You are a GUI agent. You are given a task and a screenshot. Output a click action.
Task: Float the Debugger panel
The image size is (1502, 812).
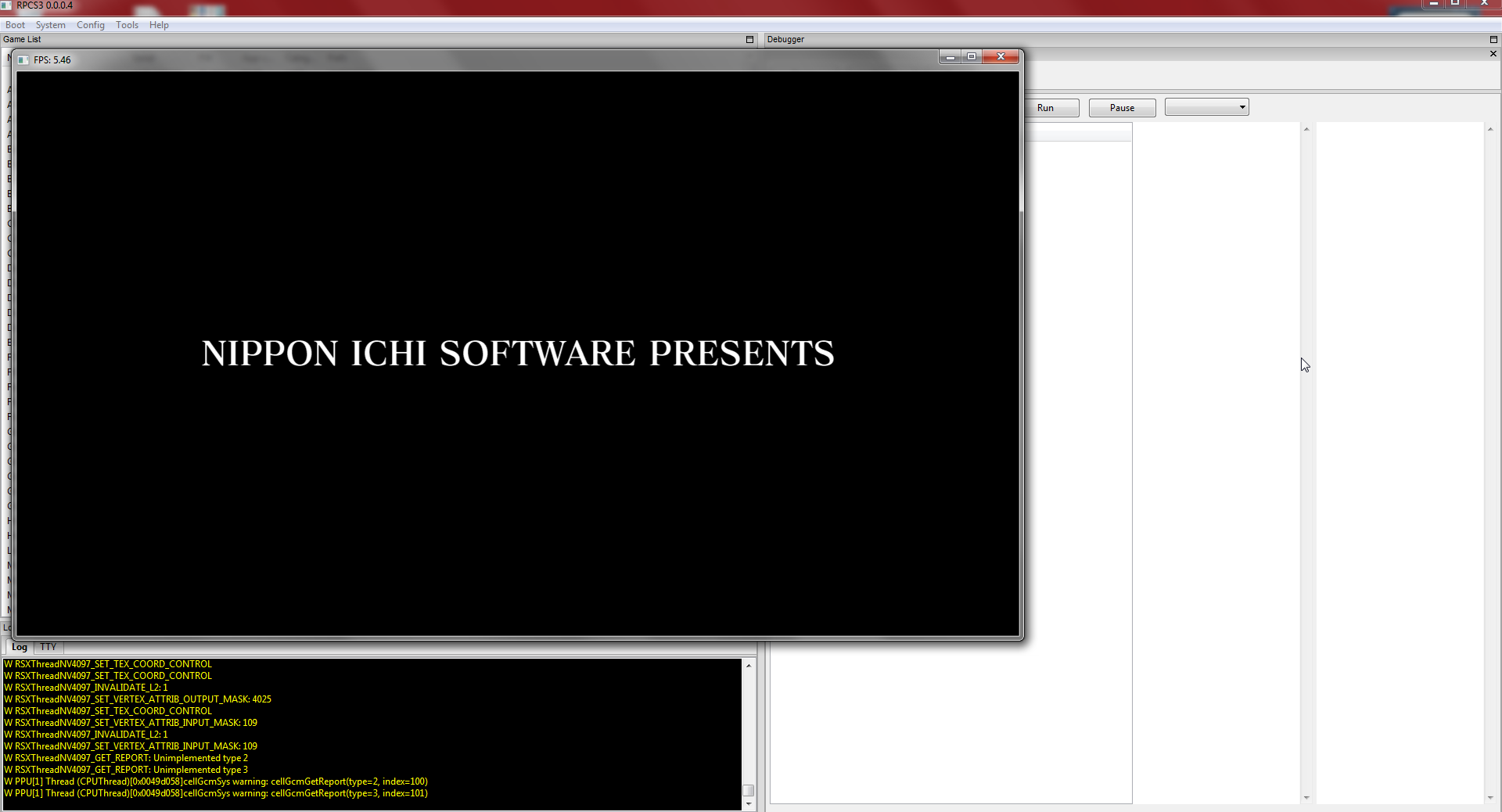coord(1493,39)
